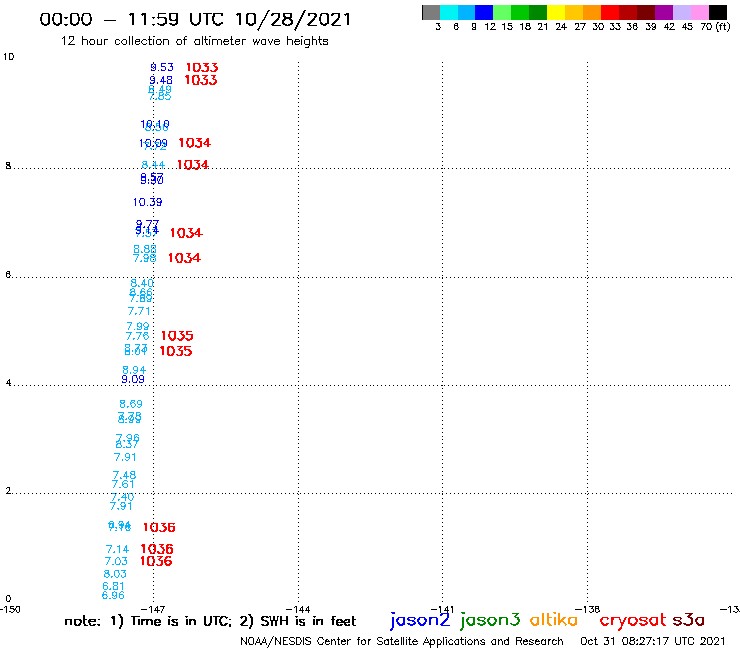Click the red 1036 next to 7.14
The image size is (740, 650).
click(x=157, y=549)
